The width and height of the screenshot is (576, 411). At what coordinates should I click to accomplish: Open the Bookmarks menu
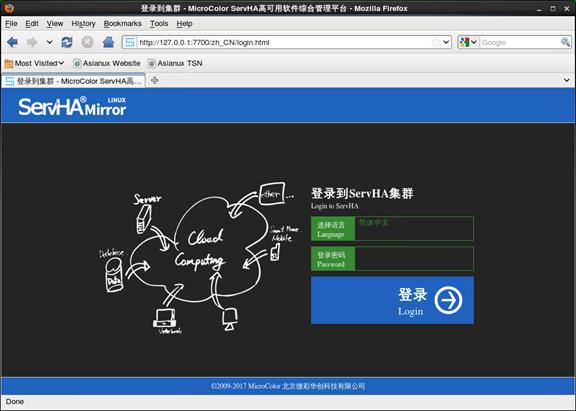[x=122, y=24]
